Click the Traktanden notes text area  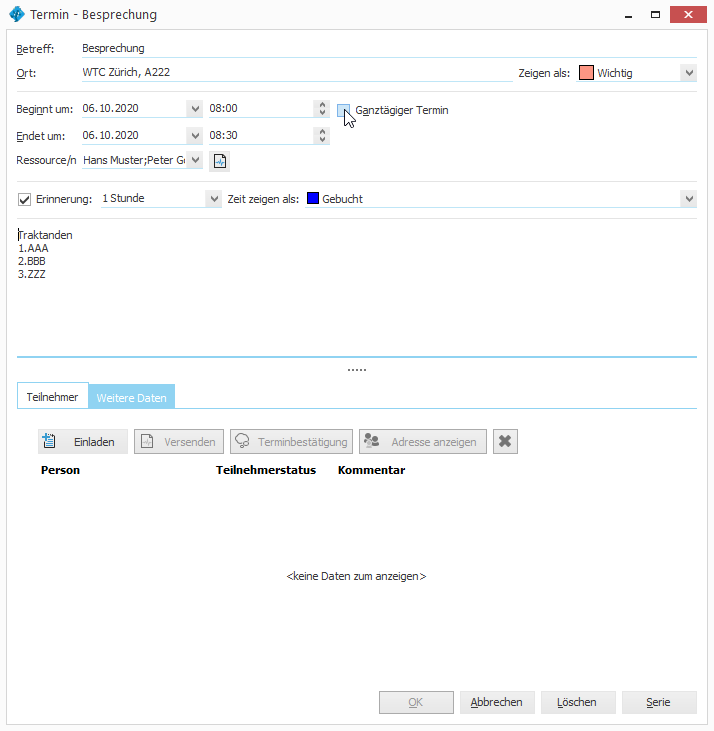(357, 289)
